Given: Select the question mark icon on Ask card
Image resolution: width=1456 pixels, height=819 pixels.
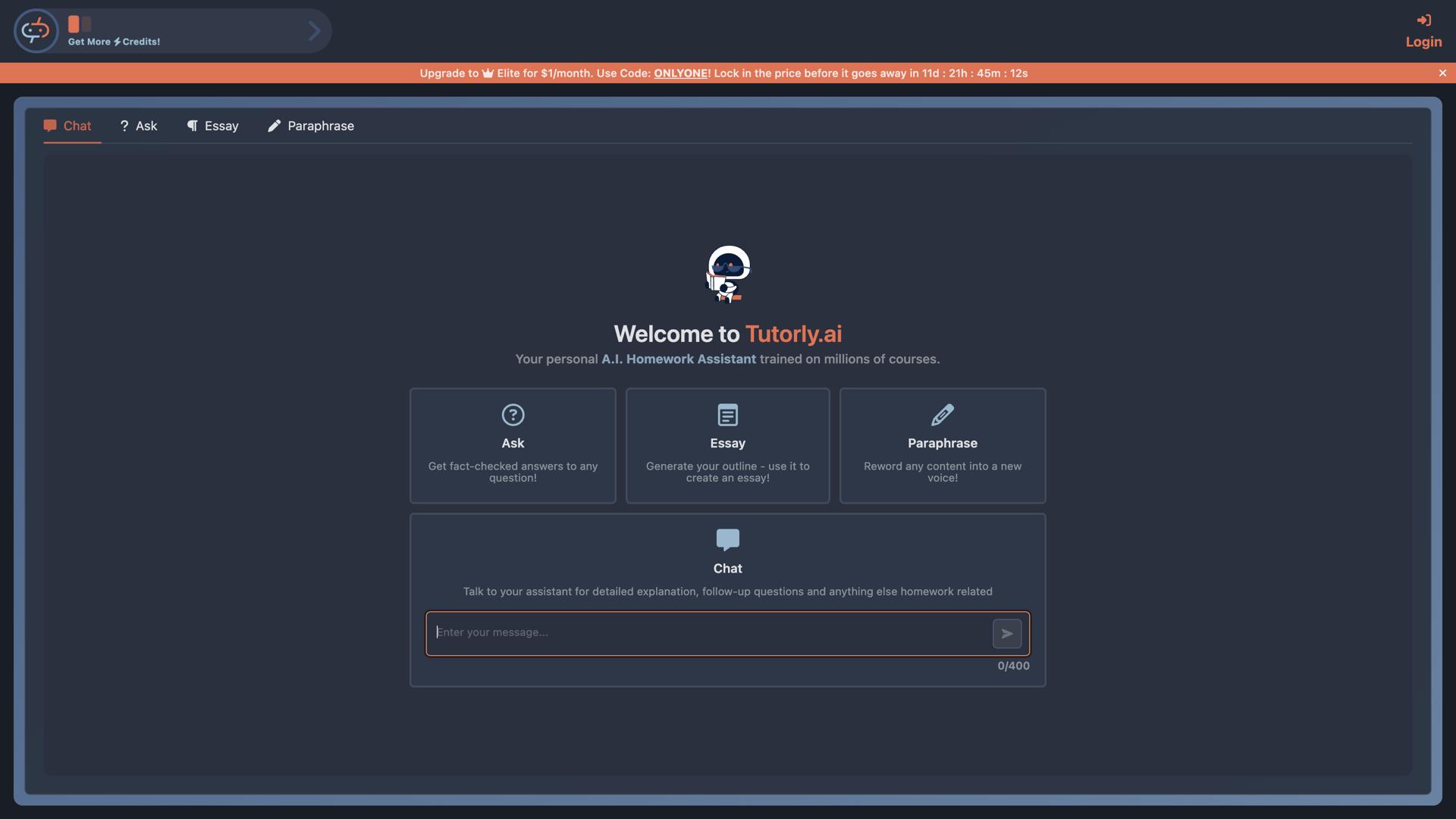Looking at the screenshot, I should (x=513, y=415).
